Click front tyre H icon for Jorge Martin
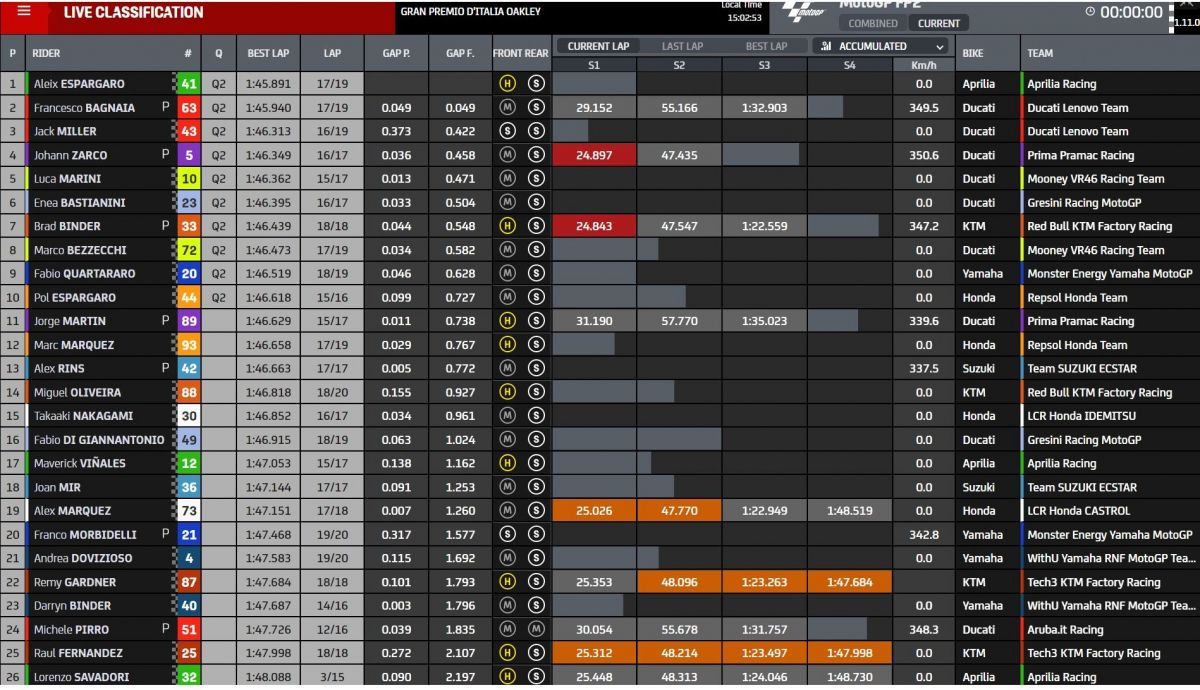 tap(507, 321)
